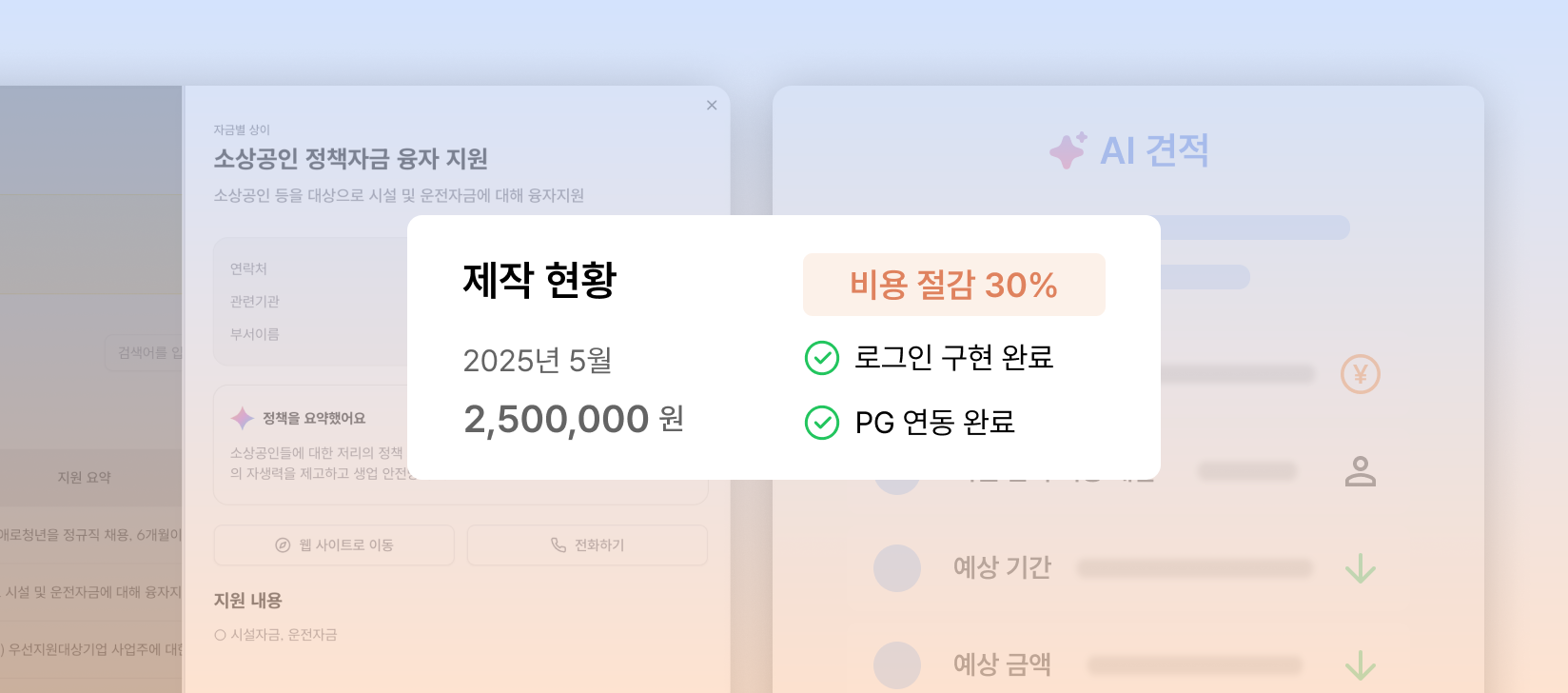The image size is (1568, 693).
Task: Click the phone icon in 전화하기 button
Action: (x=559, y=544)
